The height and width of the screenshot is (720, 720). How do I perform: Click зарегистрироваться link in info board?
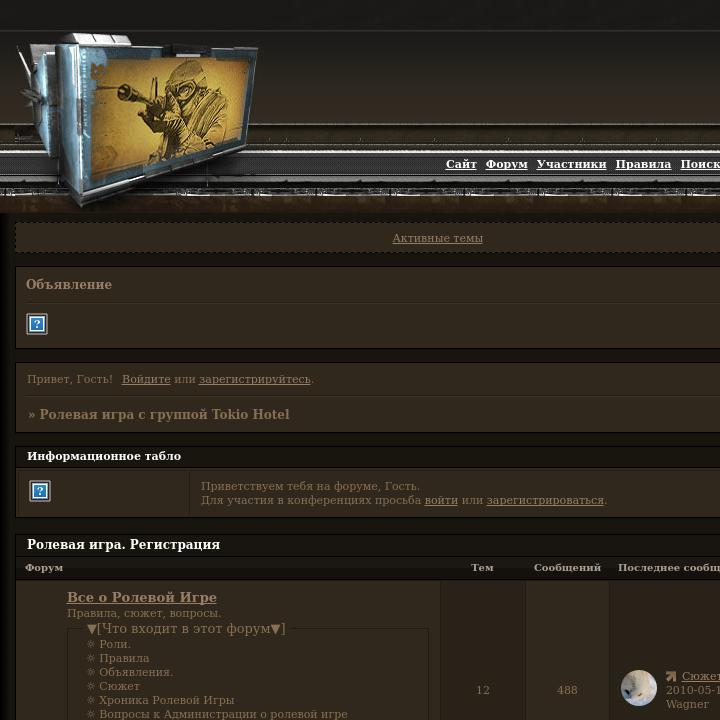click(545, 500)
